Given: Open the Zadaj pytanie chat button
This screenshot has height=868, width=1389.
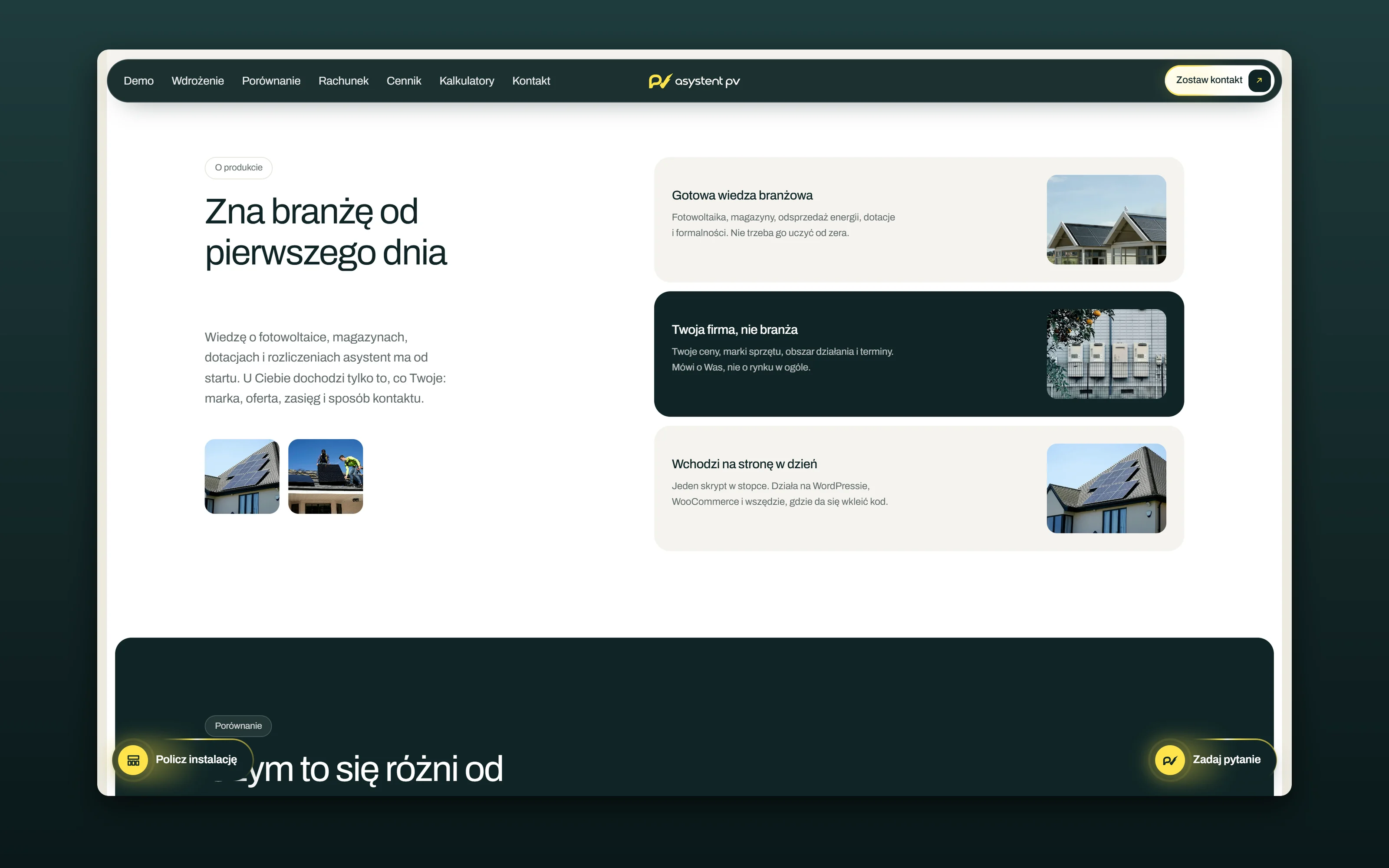Looking at the screenshot, I should click(1212, 759).
